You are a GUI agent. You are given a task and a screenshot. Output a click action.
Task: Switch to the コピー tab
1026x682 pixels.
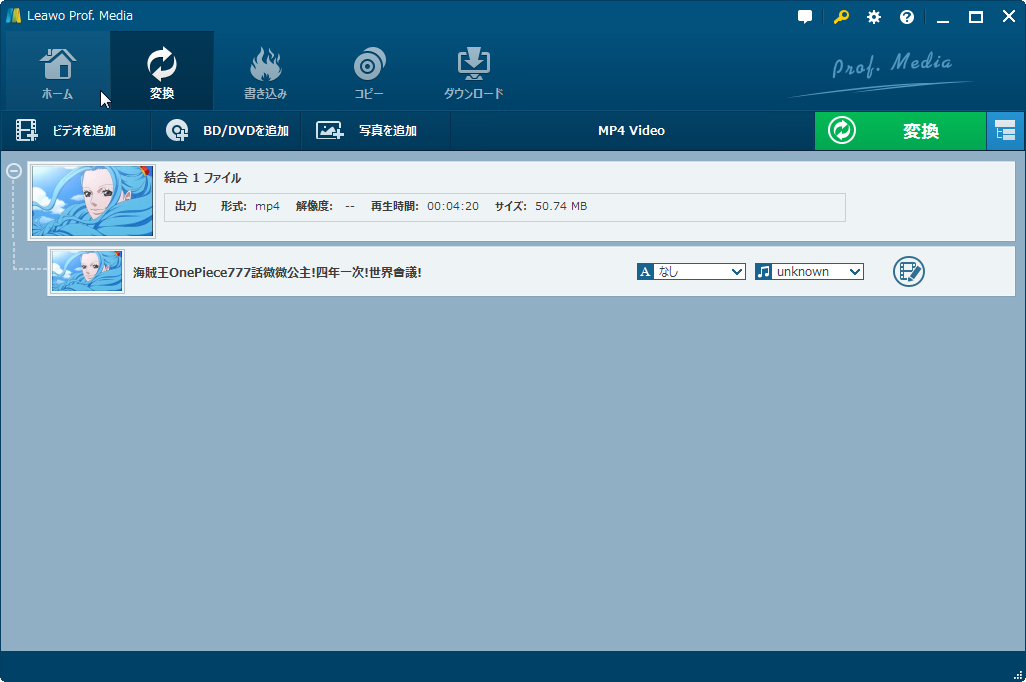click(369, 72)
